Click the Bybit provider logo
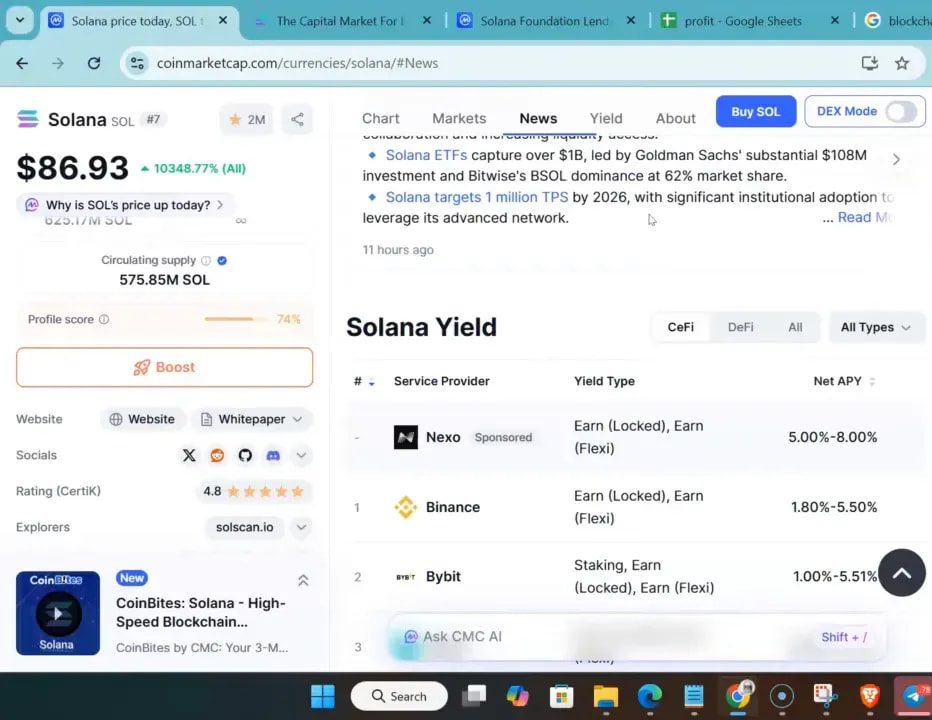 (406, 576)
